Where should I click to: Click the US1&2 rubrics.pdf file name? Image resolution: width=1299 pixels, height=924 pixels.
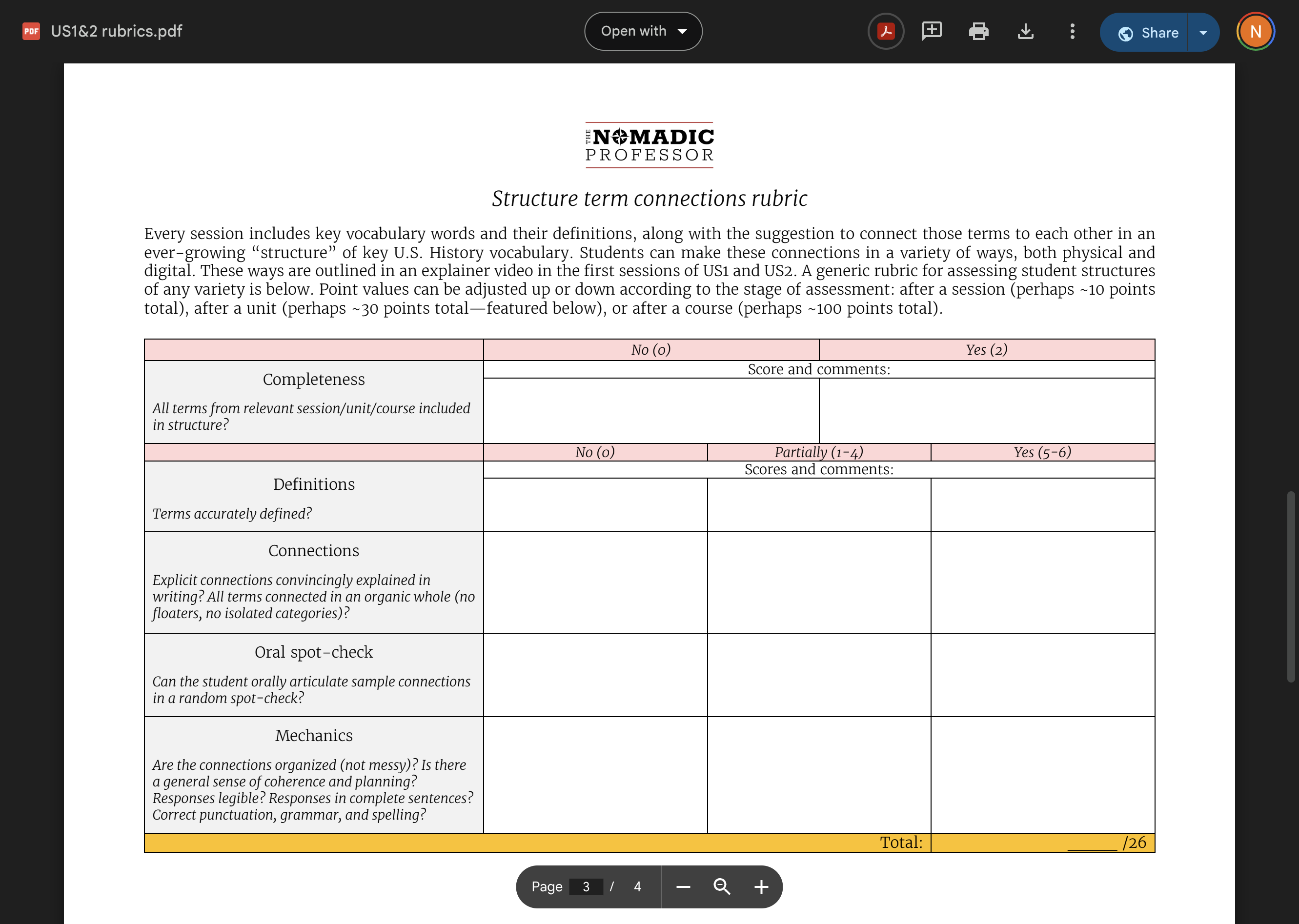116,31
